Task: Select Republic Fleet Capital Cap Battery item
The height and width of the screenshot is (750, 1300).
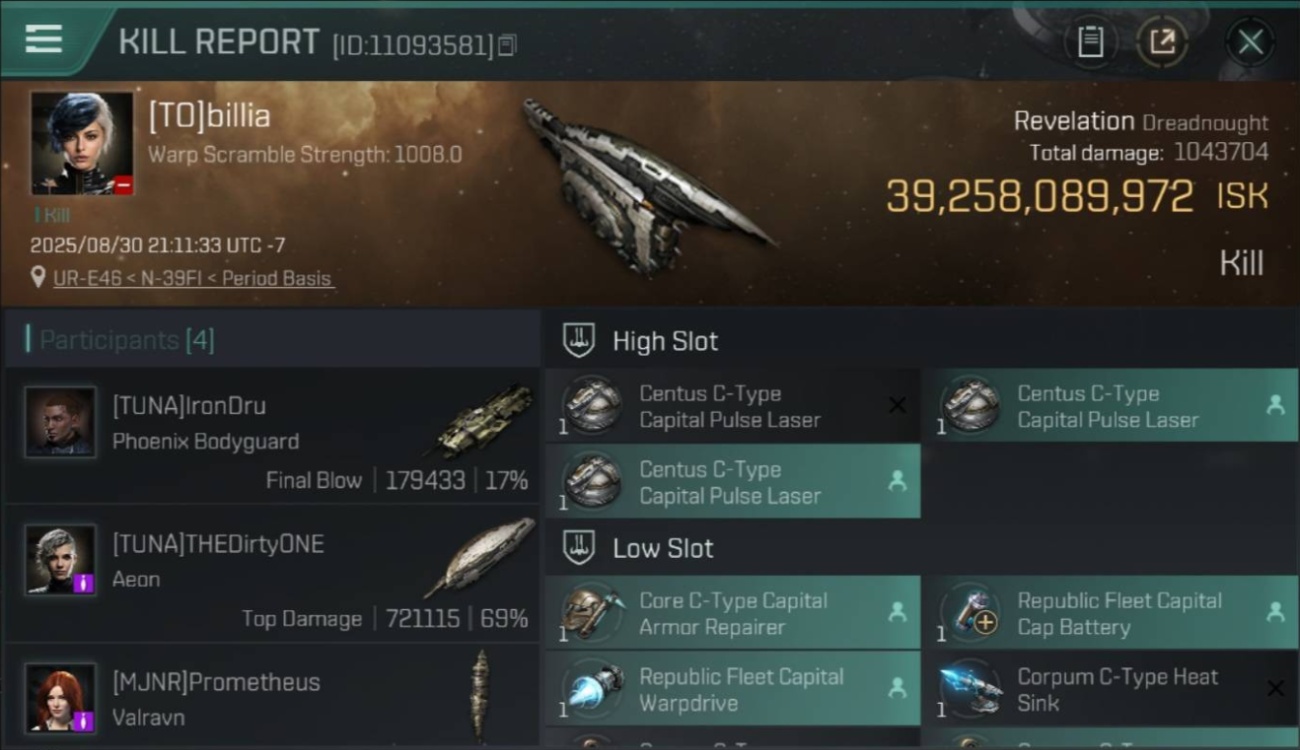Action: click(x=1110, y=613)
